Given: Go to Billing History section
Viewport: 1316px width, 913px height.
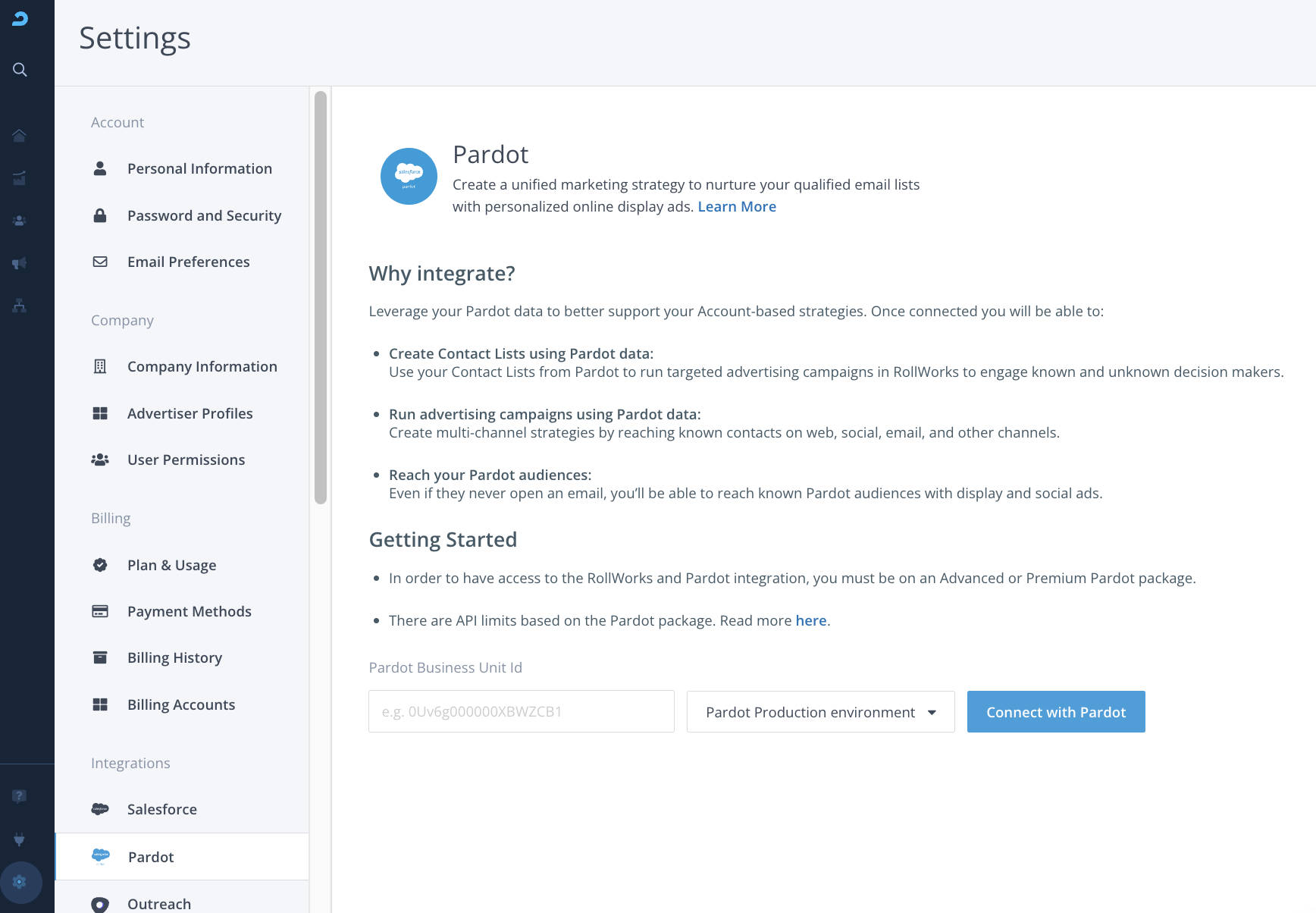Looking at the screenshot, I should click(x=174, y=658).
